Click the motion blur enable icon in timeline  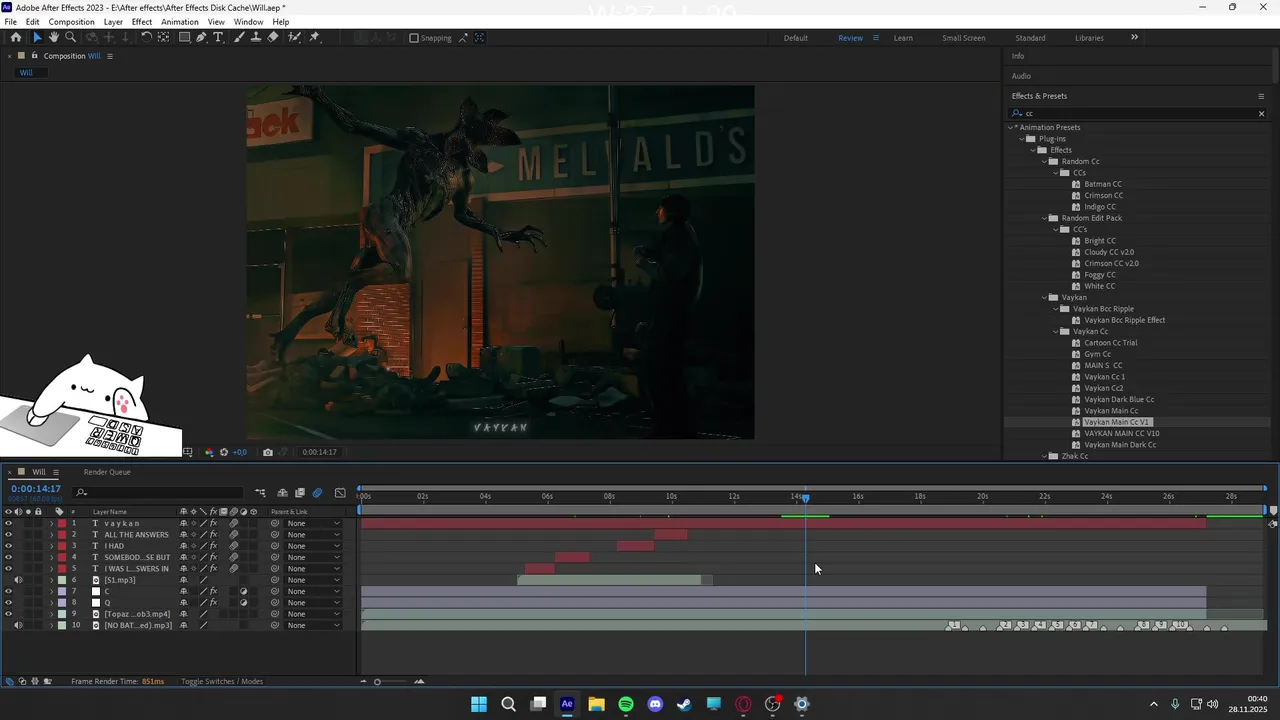pyautogui.click(x=317, y=493)
